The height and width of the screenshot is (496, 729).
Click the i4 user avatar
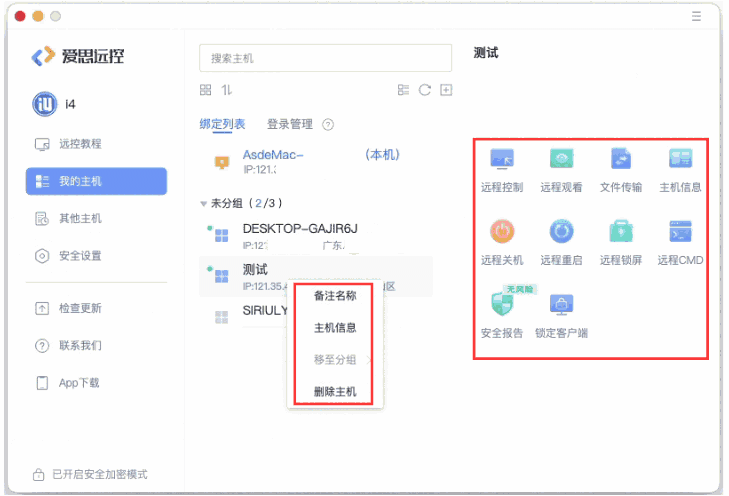[x=45, y=104]
